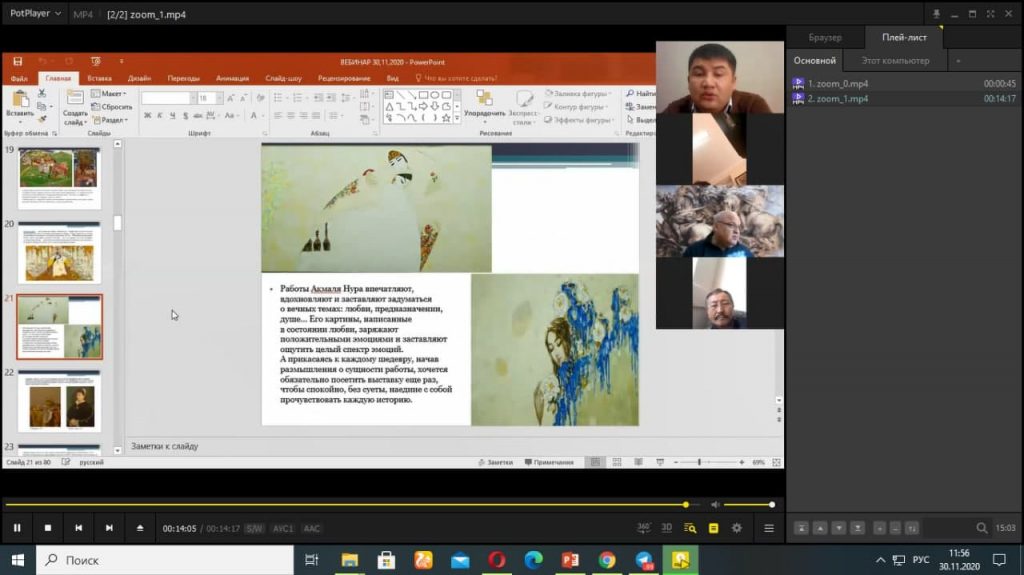The image size is (1024, 575).
Task: Stop the video with the stop button
Action: click(x=47, y=528)
